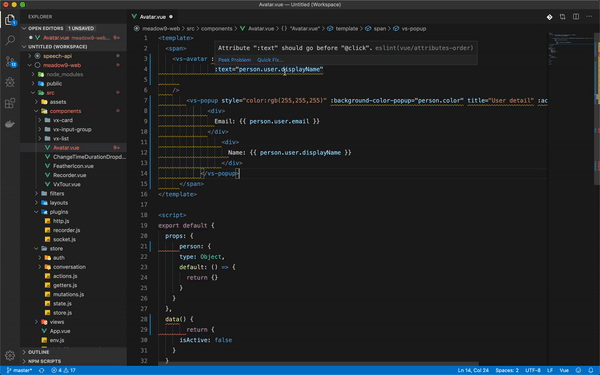Click the editor horizontal scrollbar
This screenshot has height=375, width=600.
click(318, 364)
